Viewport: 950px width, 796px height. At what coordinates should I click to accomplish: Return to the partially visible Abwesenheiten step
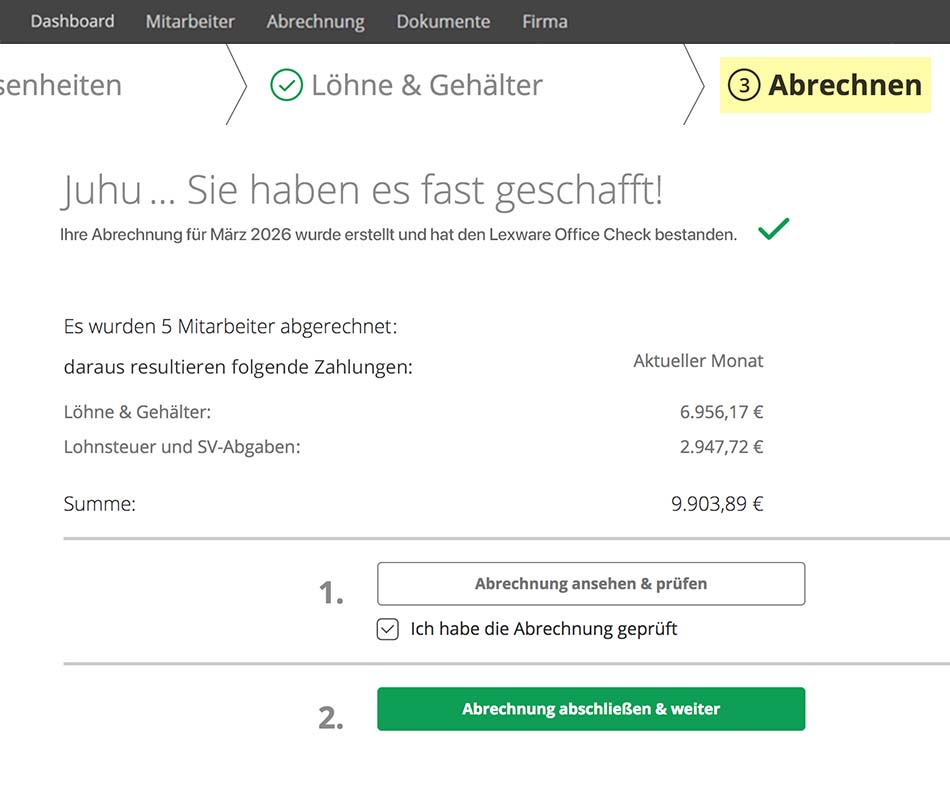(x=60, y=85)
